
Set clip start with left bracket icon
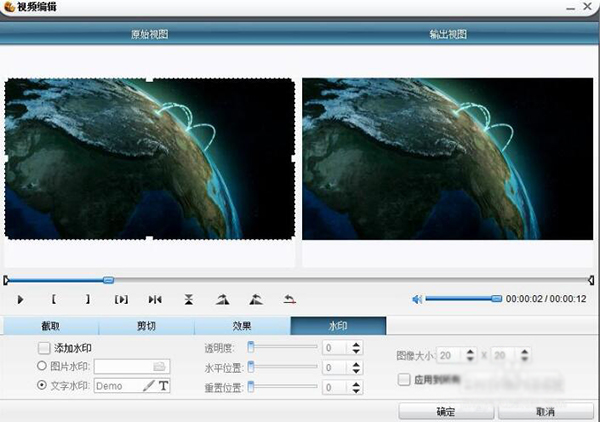54,299
